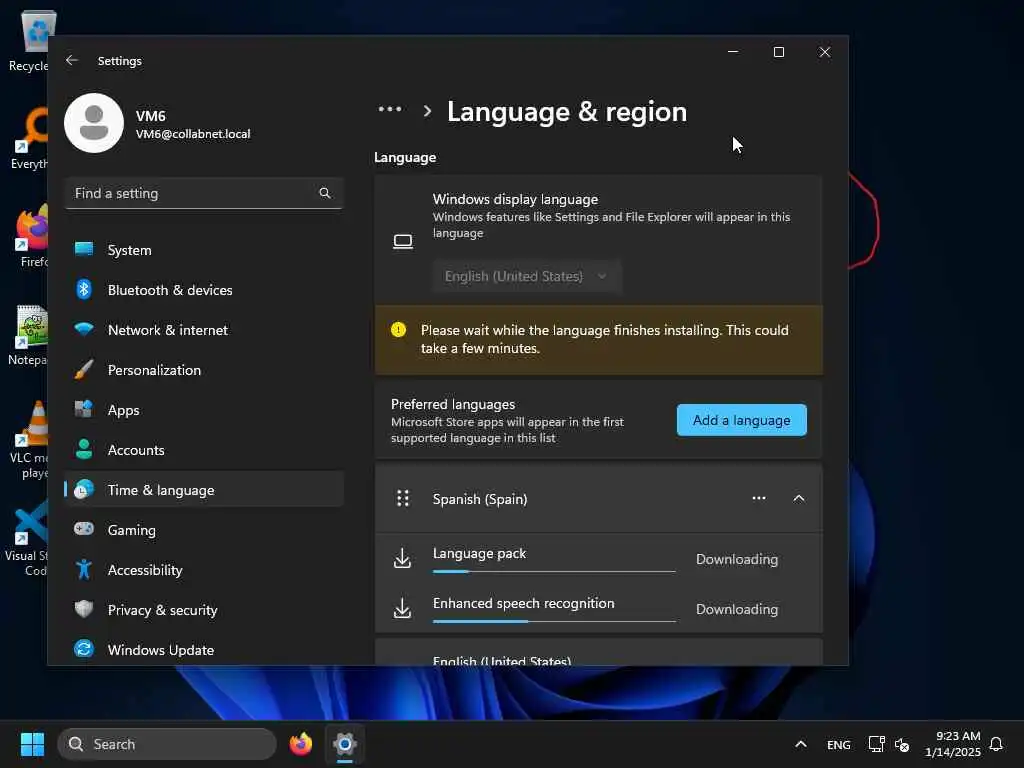Click the Downloading status for Enhanced speech recognition
Image resolution: width=1024 pixels, height=768 pixels.
click(737, 609)
